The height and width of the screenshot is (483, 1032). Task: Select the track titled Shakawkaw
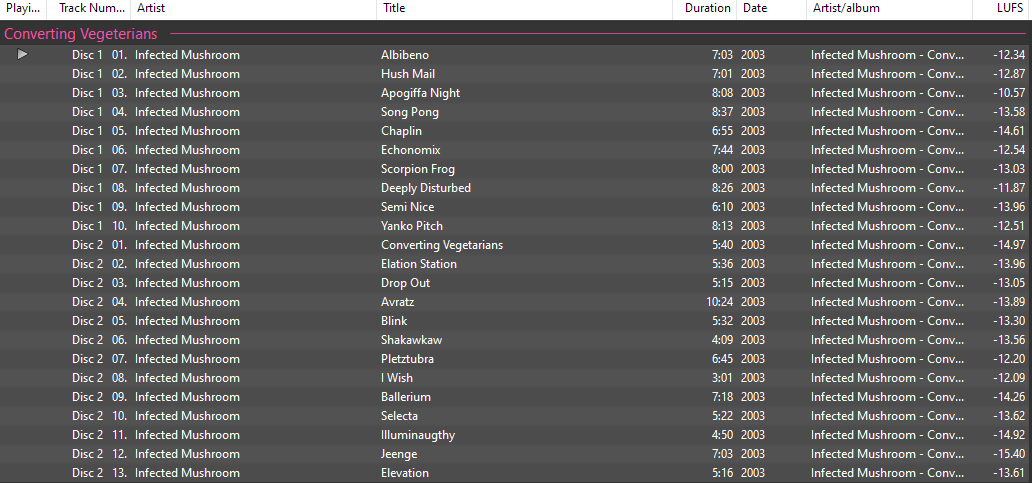pos(411,340)
